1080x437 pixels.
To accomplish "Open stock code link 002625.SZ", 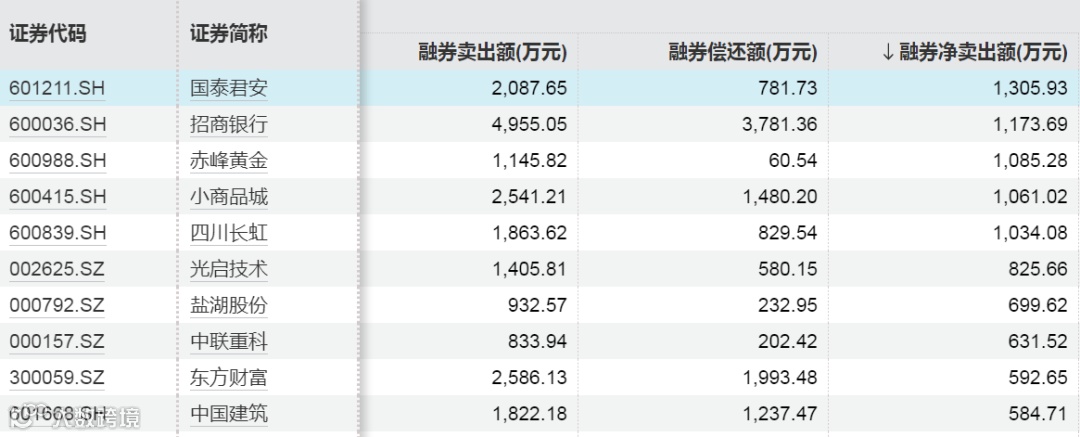I will (57, 269).
